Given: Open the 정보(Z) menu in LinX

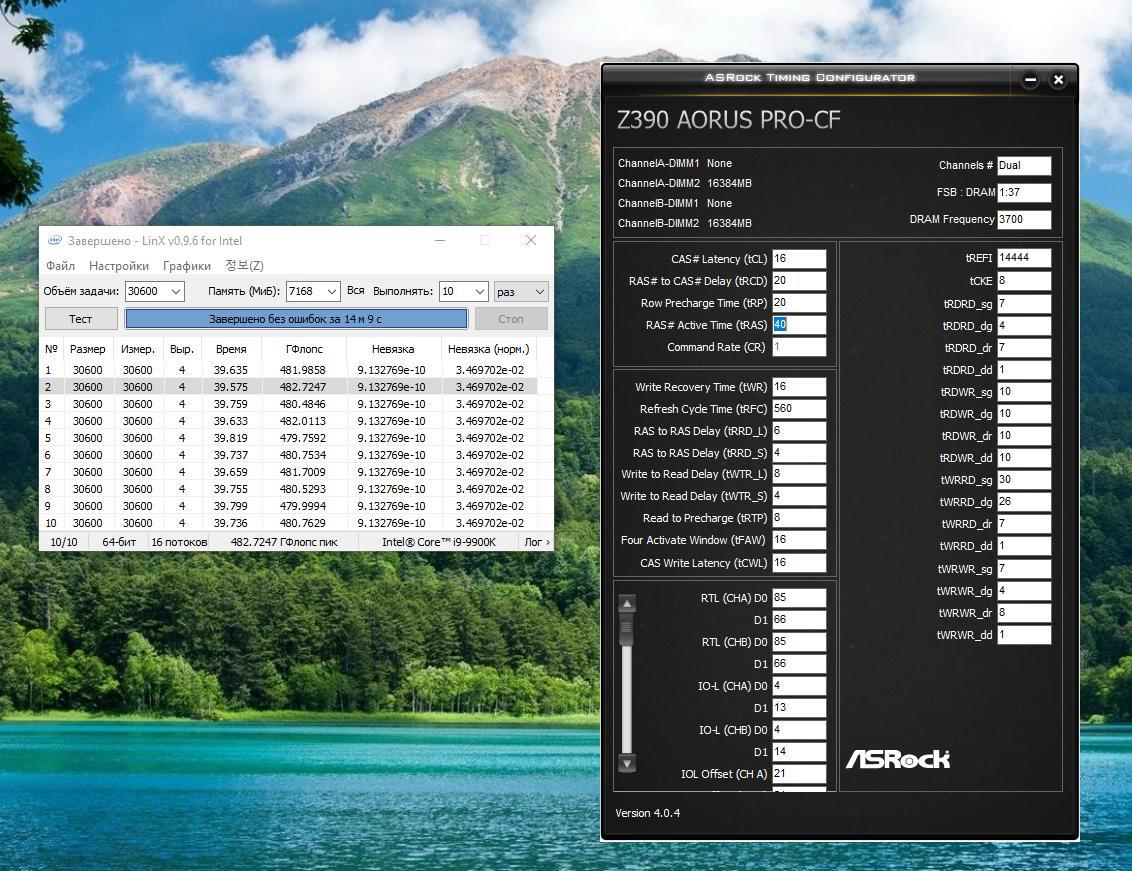Looking at the screenshot, I should click(x=244, y=266).
